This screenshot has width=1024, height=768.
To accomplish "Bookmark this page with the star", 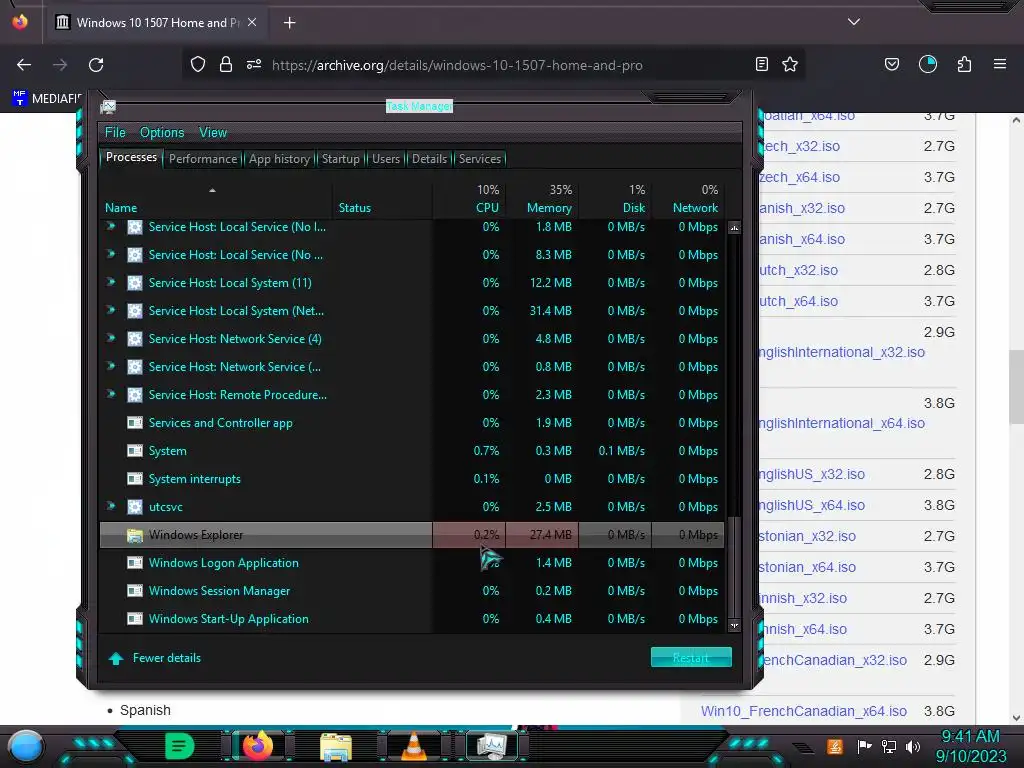I will point(790,64).
